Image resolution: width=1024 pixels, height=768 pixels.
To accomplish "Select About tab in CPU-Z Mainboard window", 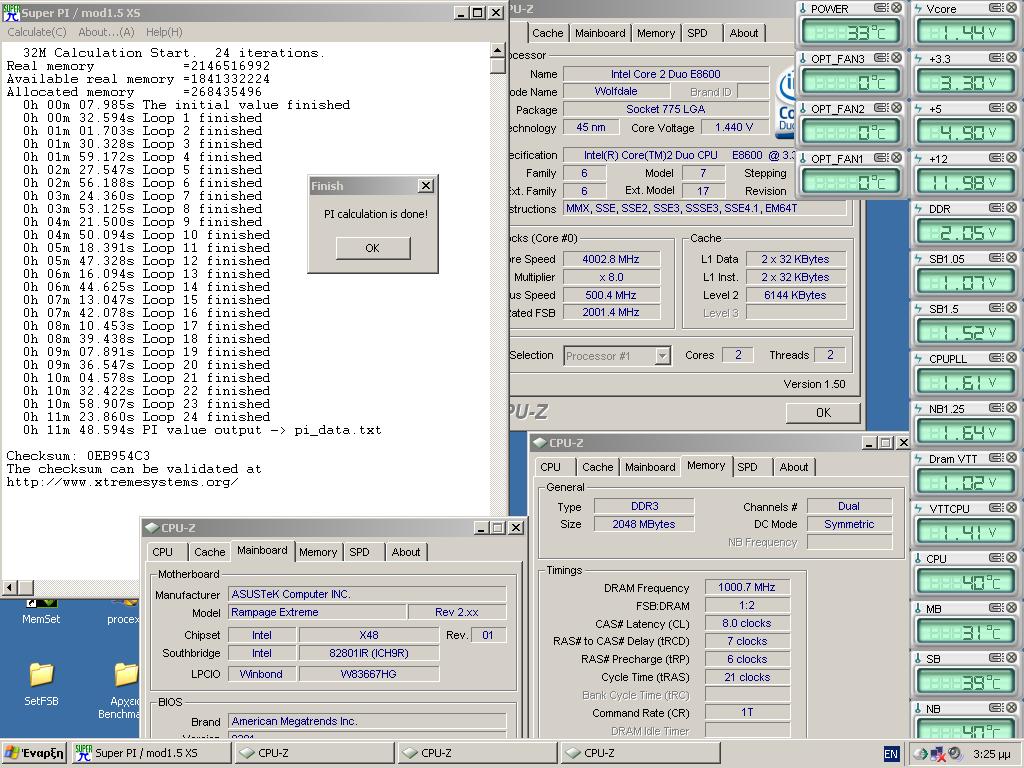I will point(406,552).
